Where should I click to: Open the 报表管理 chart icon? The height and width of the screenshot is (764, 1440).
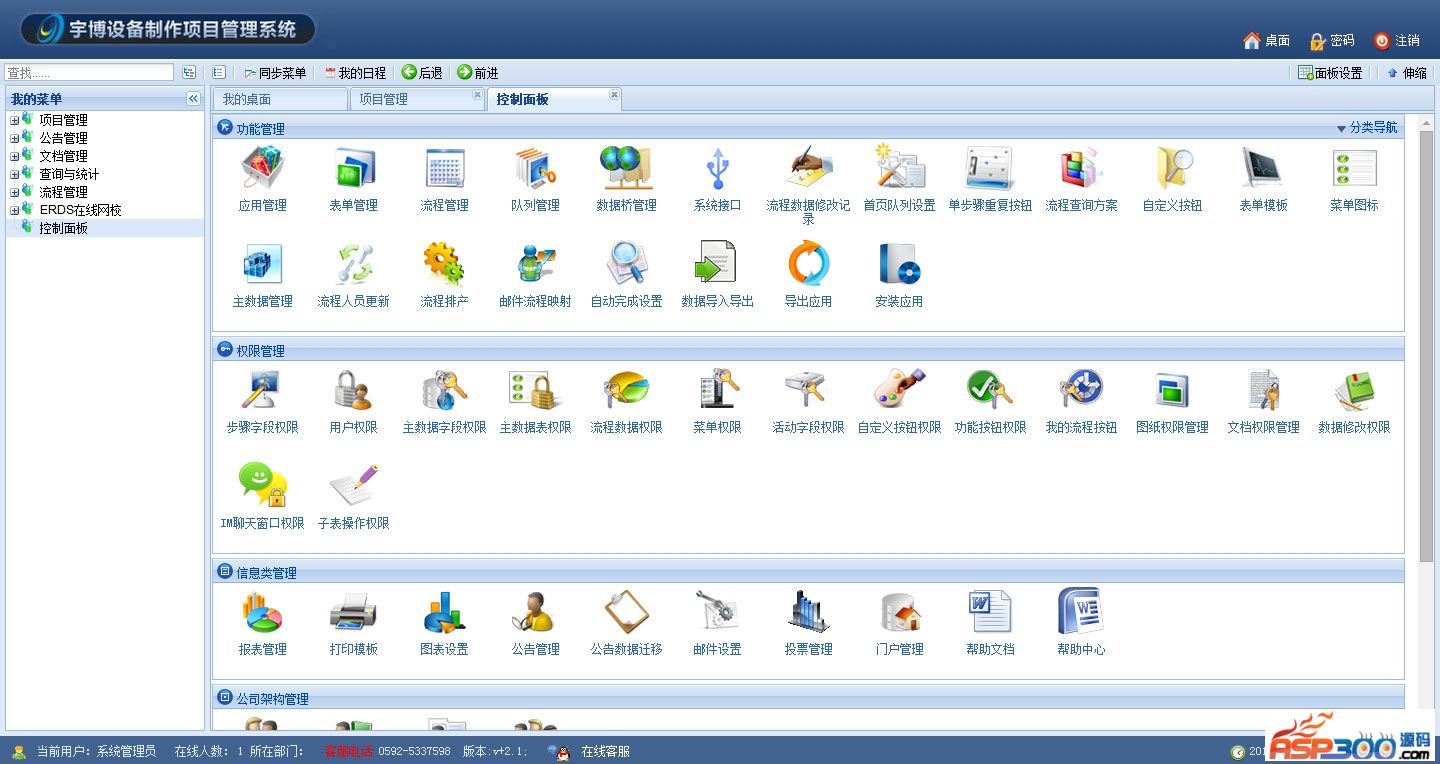[x=262, y=612]
